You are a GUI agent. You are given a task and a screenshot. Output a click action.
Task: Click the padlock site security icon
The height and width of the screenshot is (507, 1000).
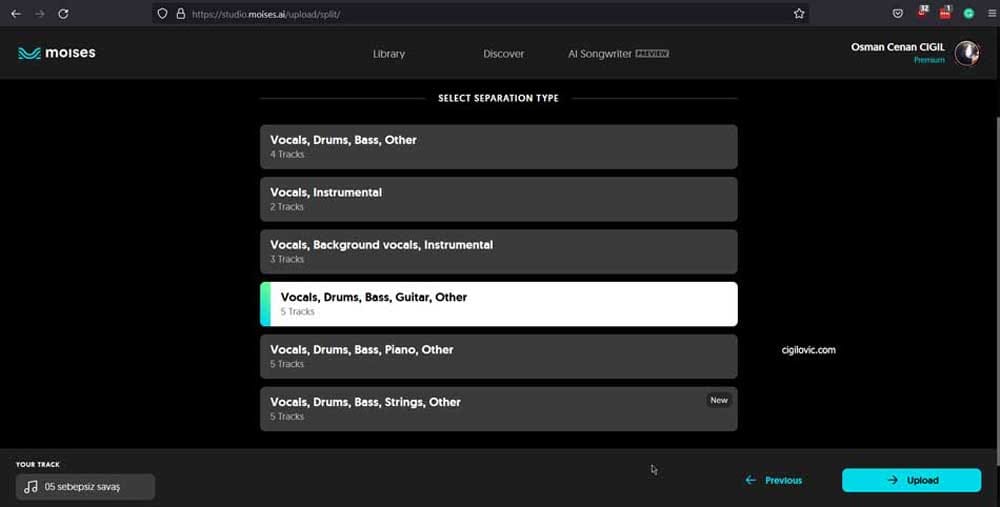point(180,13)
